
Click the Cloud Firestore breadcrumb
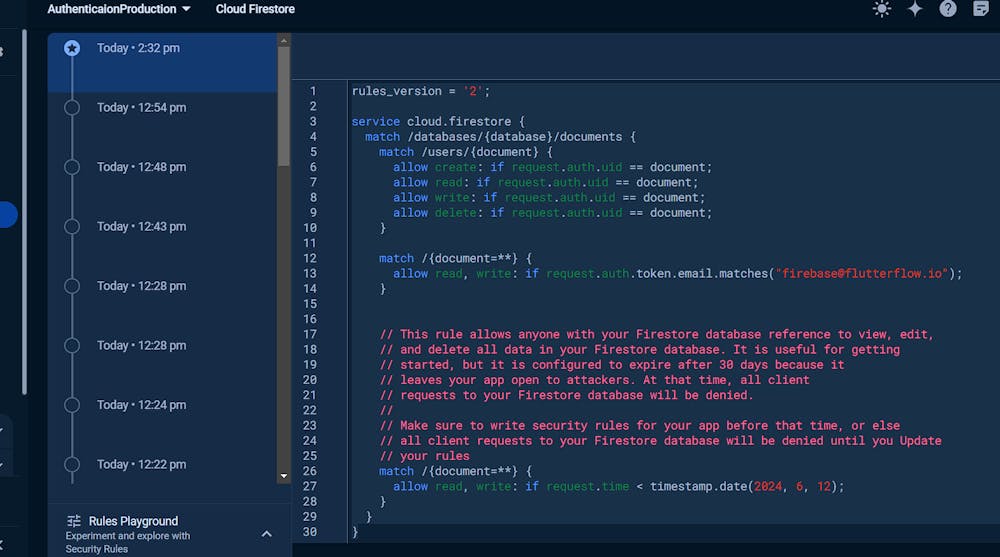pyautogui.click(x=255, y=9)
